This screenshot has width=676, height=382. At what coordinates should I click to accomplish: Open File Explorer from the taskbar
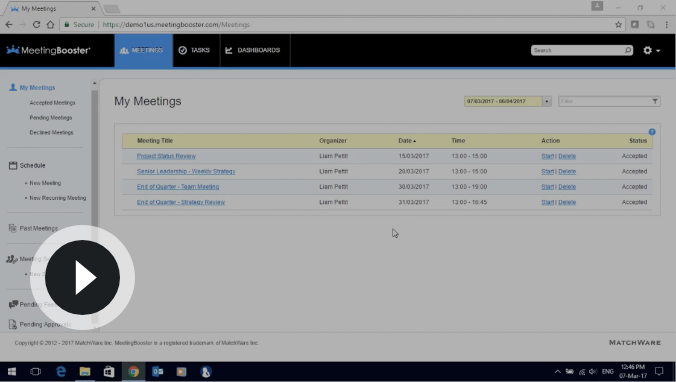point(85,372)
